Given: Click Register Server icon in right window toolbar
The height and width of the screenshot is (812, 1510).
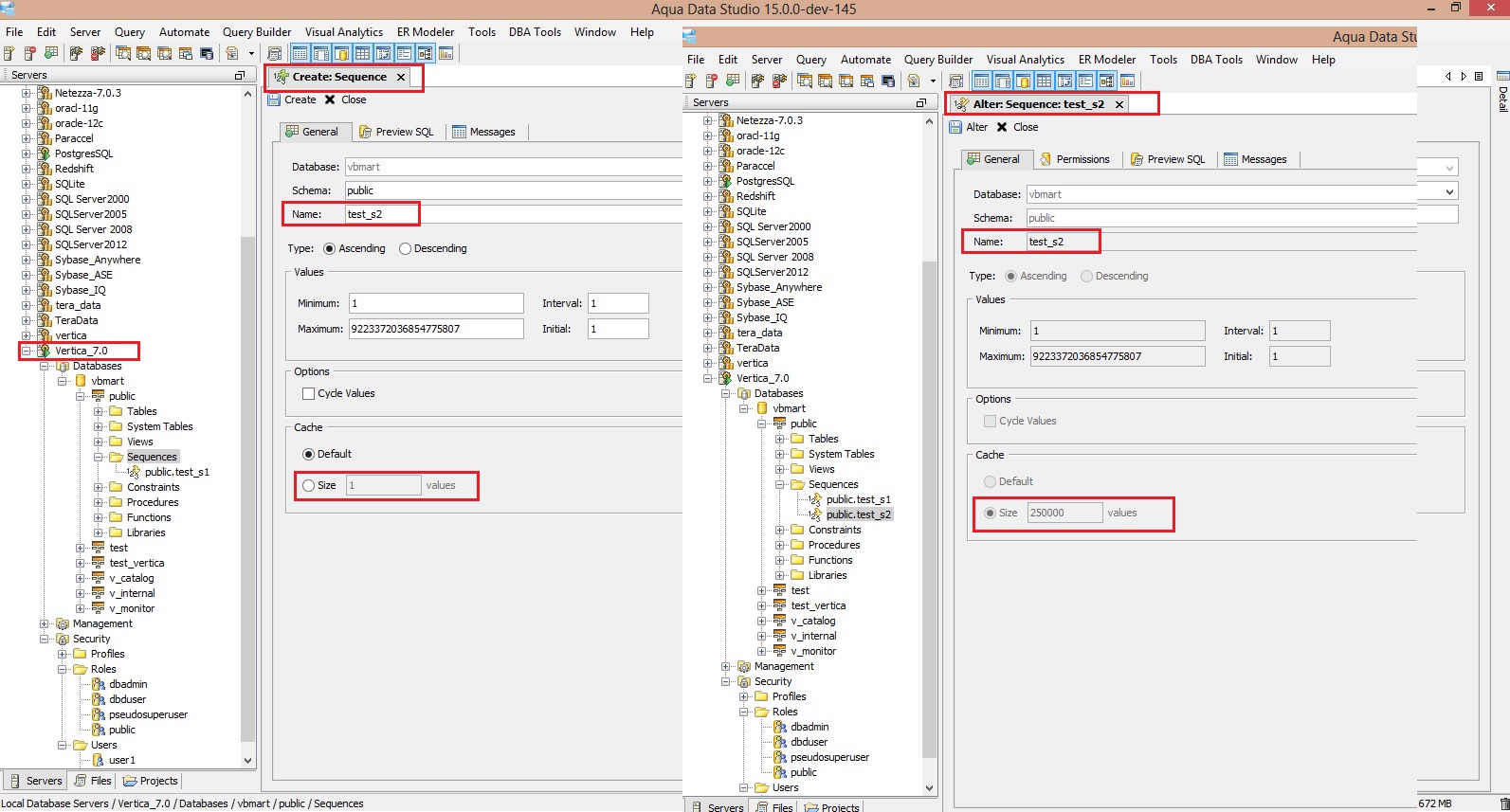Looking at the screenshot, I should [x=691, y=81].
